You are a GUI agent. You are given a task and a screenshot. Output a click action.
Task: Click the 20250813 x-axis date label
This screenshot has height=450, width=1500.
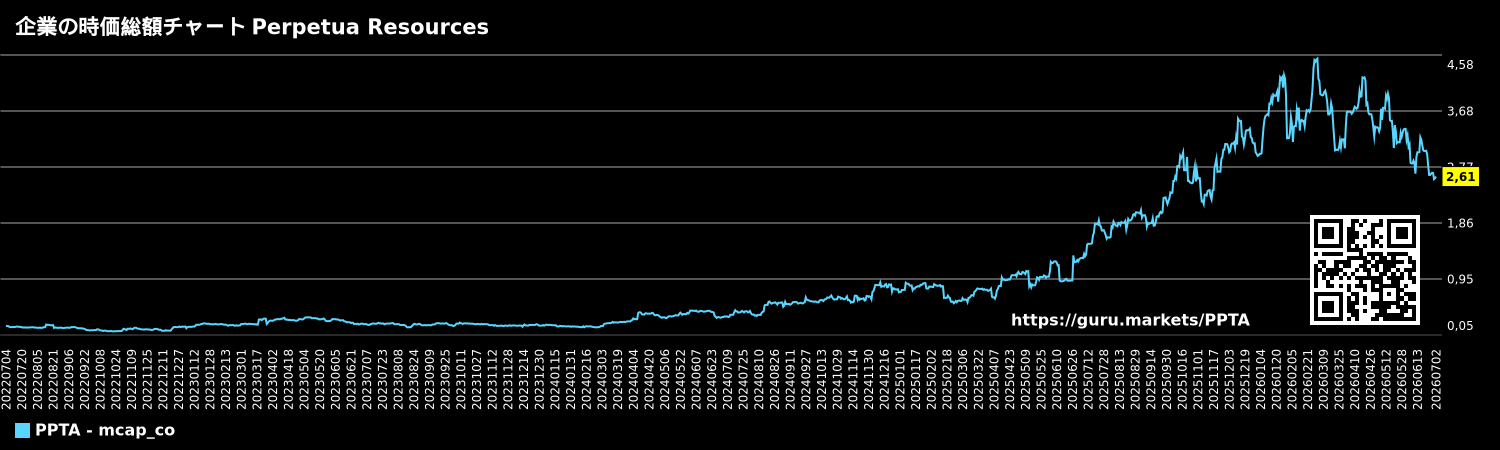tap(1119, 378)
